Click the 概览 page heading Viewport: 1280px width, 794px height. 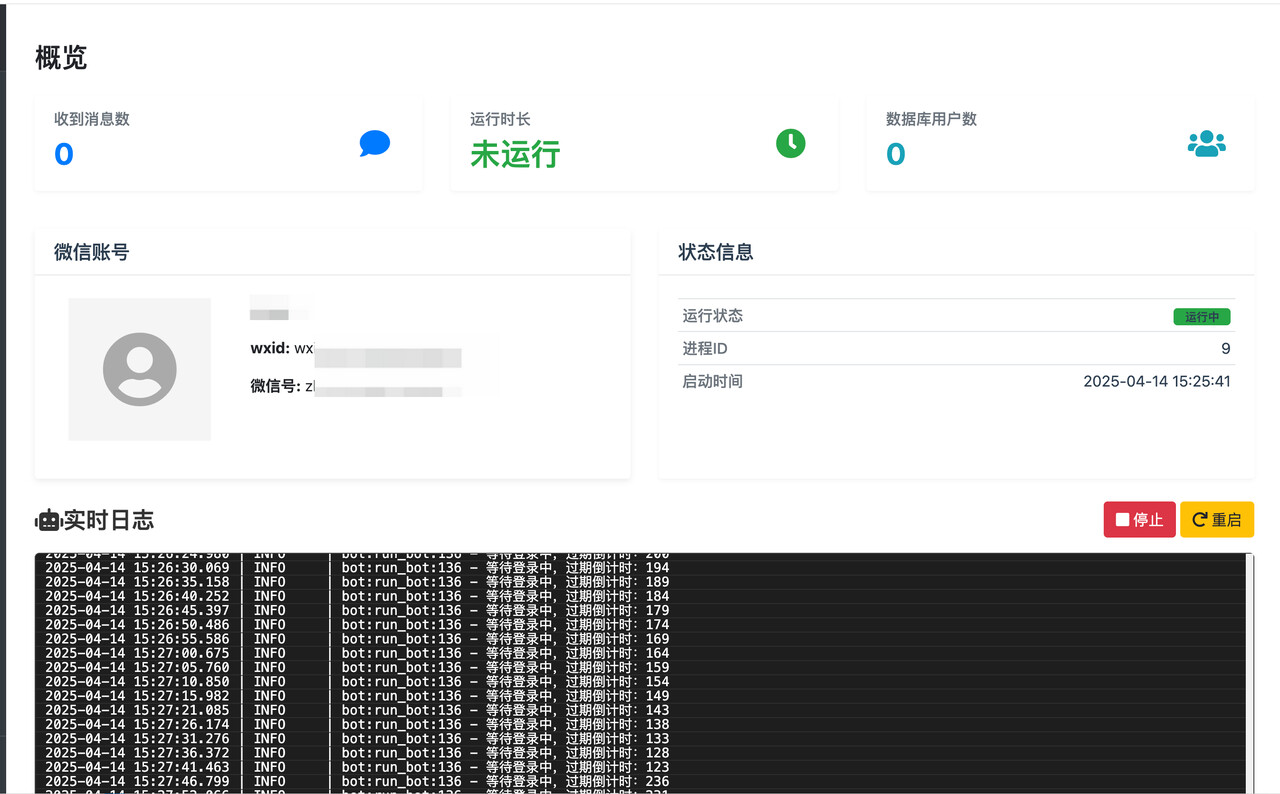click(61, 58)
